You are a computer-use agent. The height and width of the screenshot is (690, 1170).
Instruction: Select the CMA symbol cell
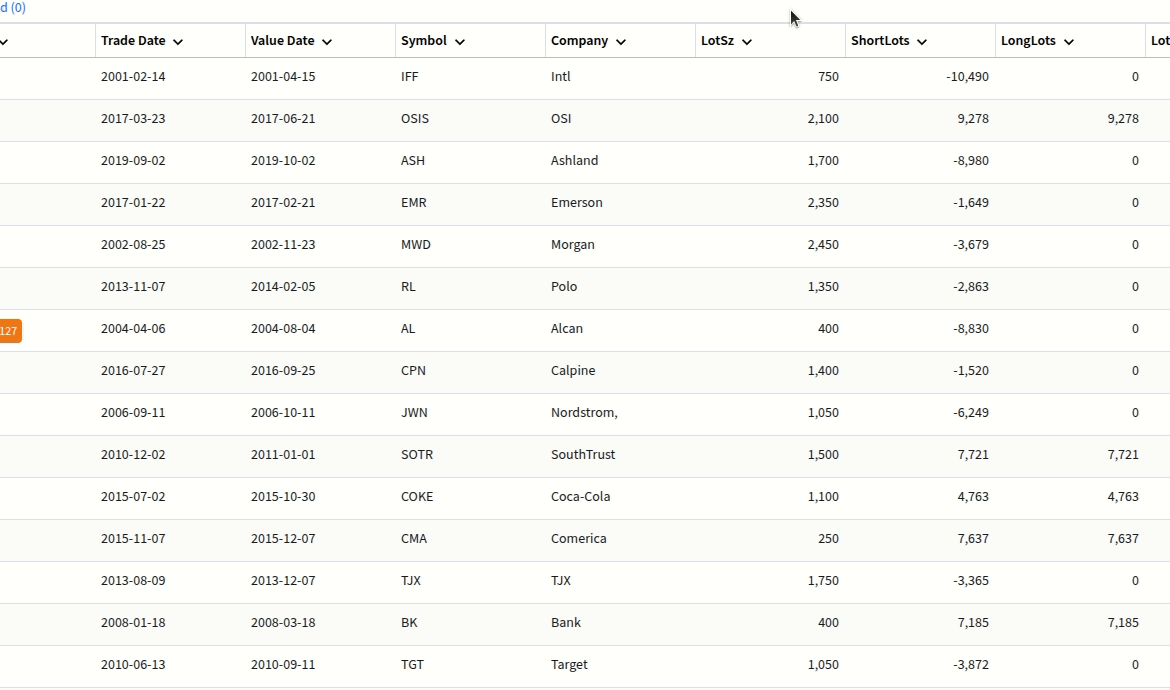[x=414, y=539]
